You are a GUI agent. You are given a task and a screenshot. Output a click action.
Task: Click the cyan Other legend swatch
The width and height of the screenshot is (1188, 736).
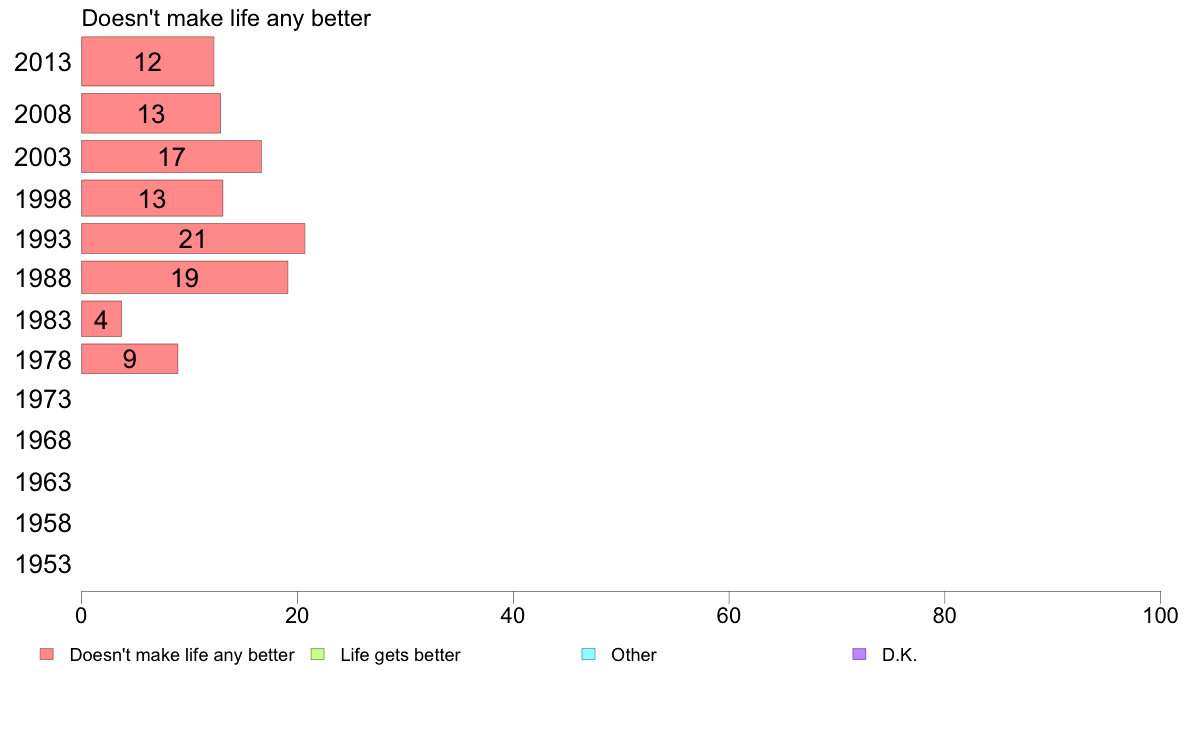[x=589, y=654]
